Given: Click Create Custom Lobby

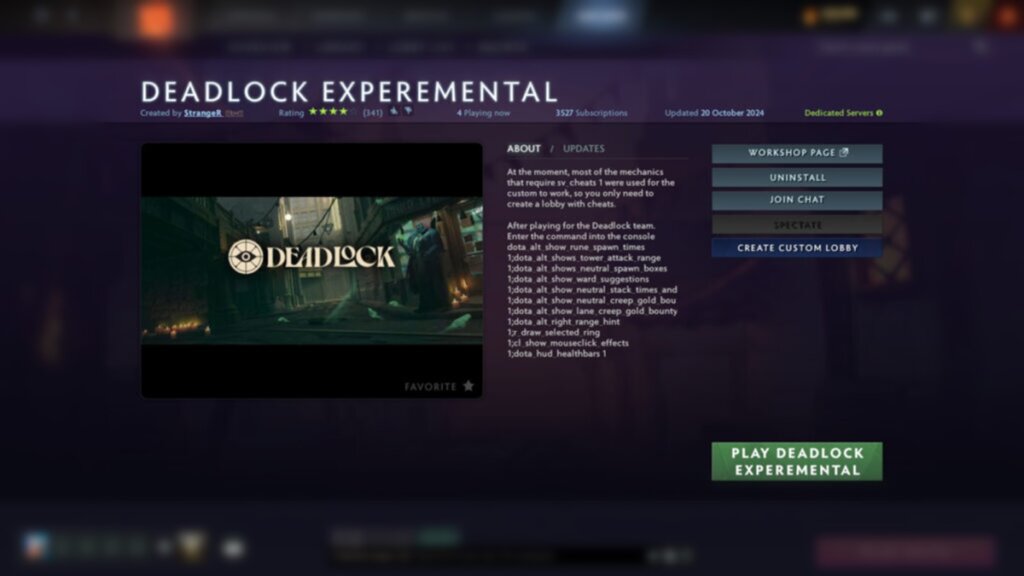Looking at the screenshot, I should coord(796,247).
